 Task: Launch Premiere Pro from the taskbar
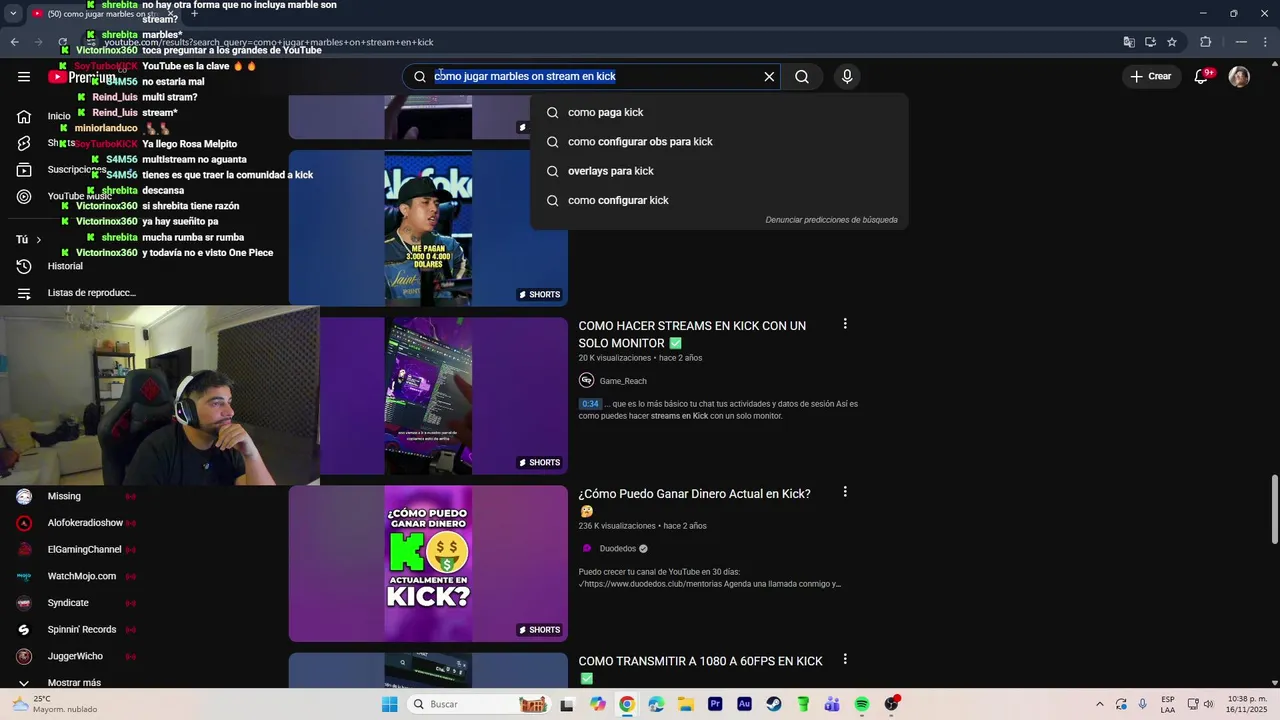(x=715, y=704)
